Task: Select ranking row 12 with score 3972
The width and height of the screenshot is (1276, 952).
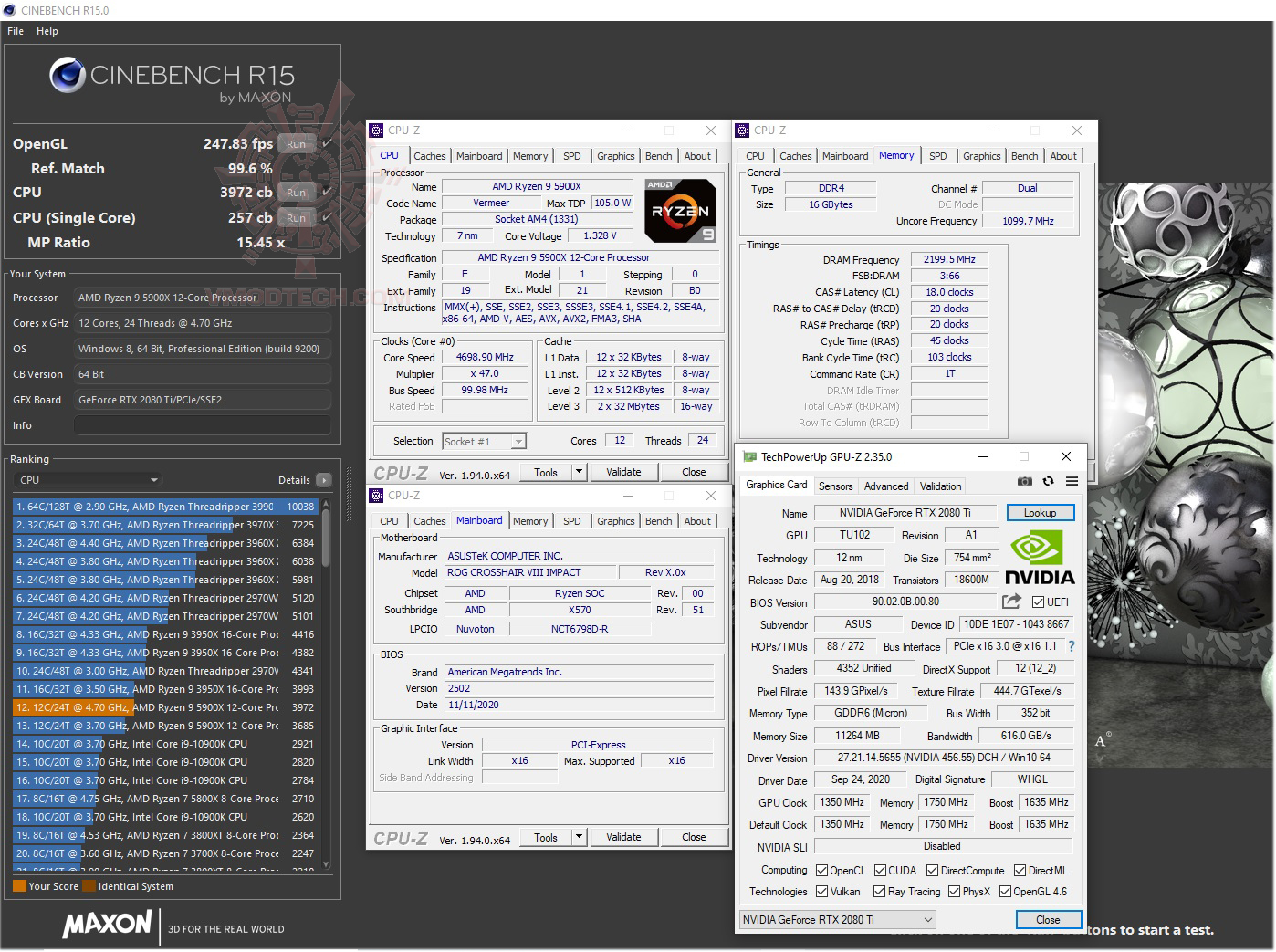Action: click(164, 707)
